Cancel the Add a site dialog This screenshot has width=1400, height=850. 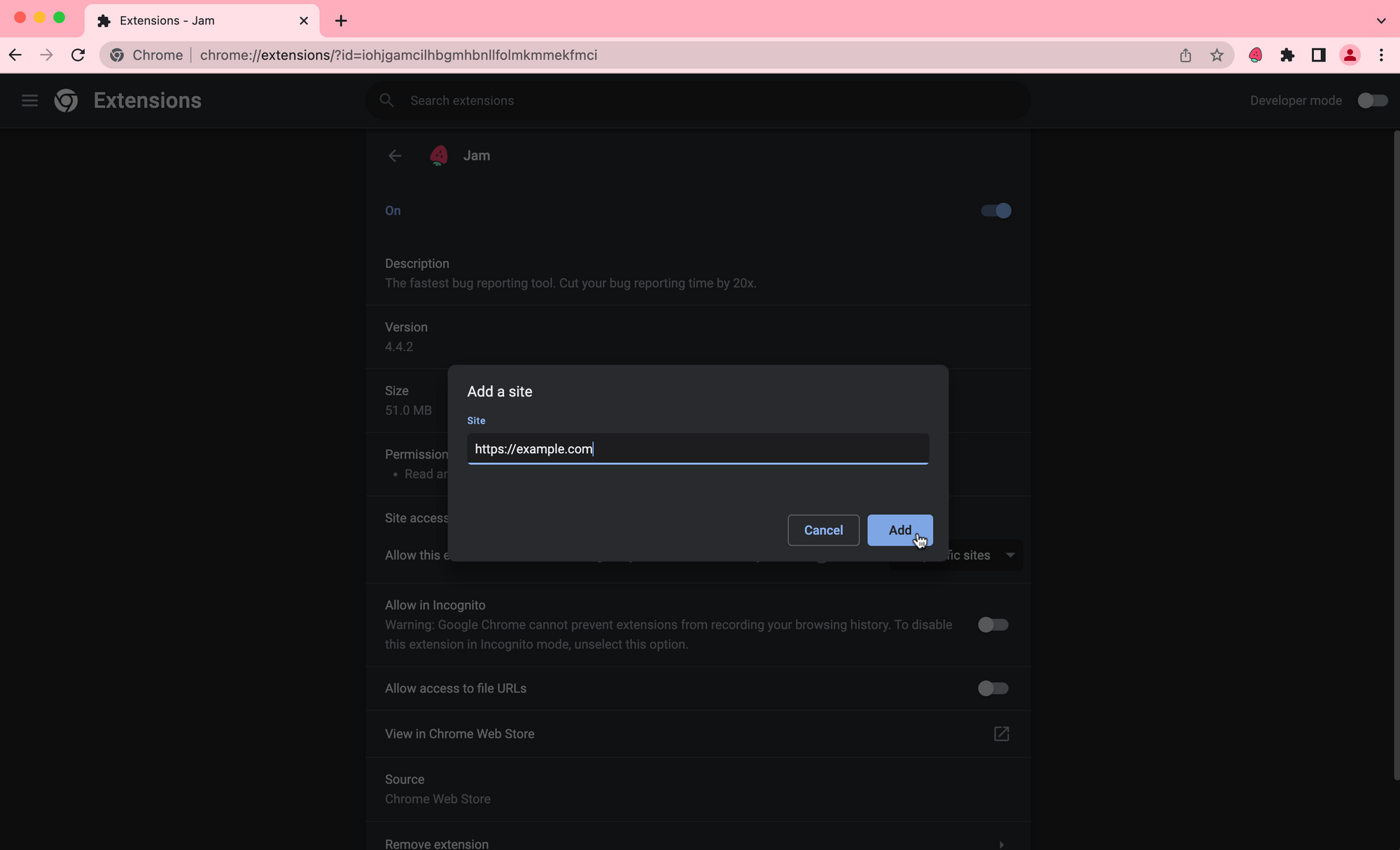coord(823,530)
